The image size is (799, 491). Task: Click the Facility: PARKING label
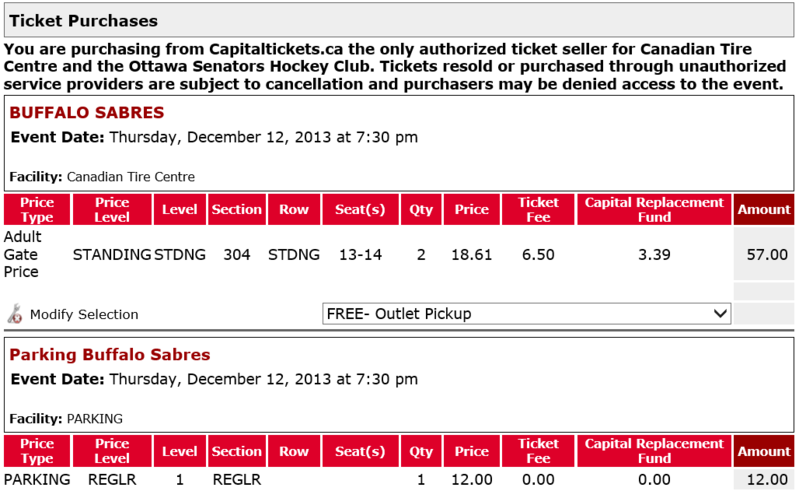(66, 419)
